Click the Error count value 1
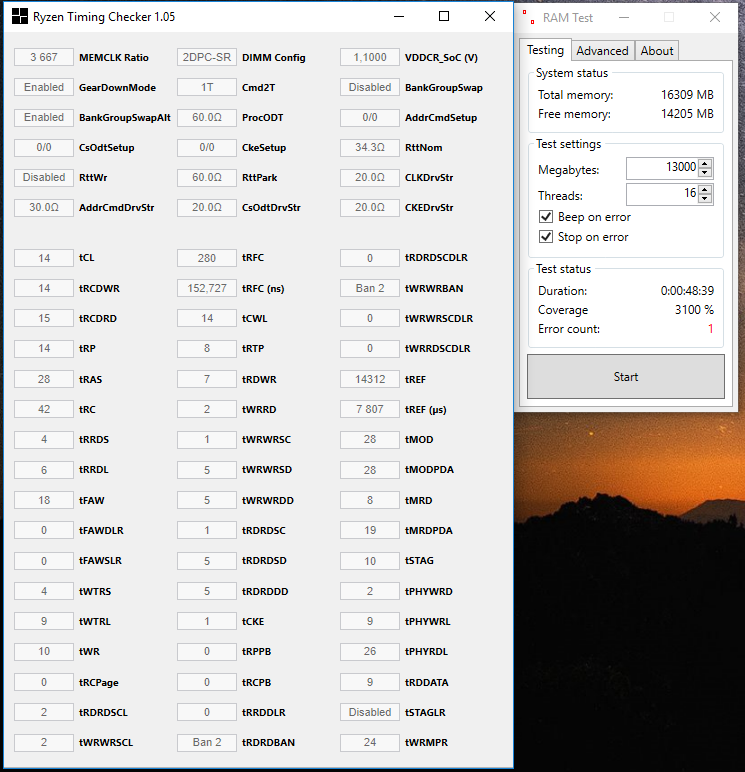 pos(711,328)
